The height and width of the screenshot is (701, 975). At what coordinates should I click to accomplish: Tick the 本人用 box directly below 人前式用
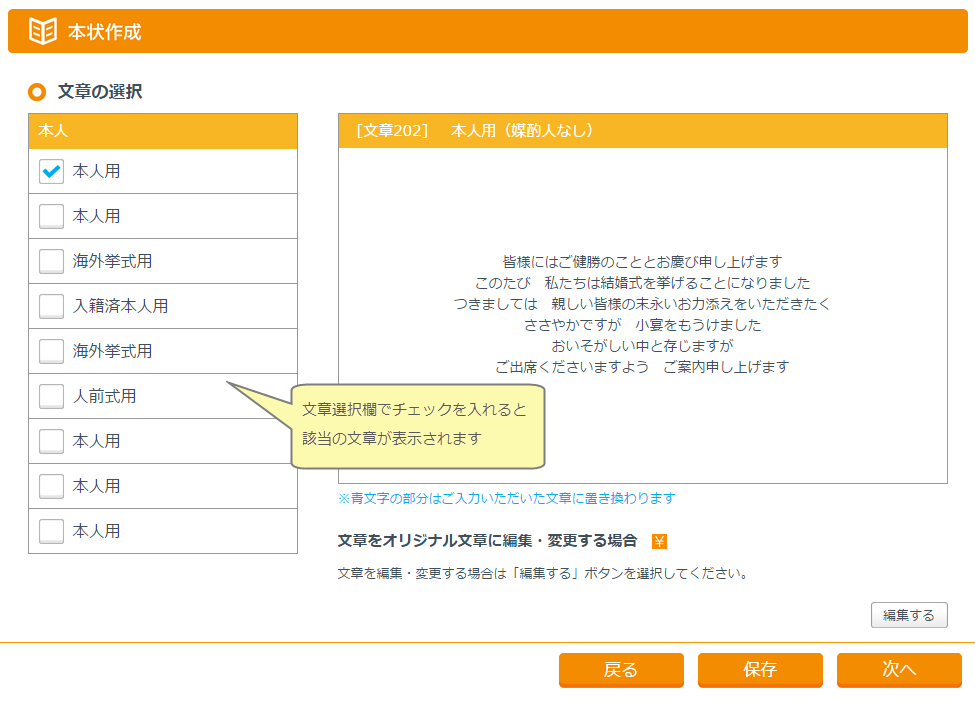tap(52, 441)
